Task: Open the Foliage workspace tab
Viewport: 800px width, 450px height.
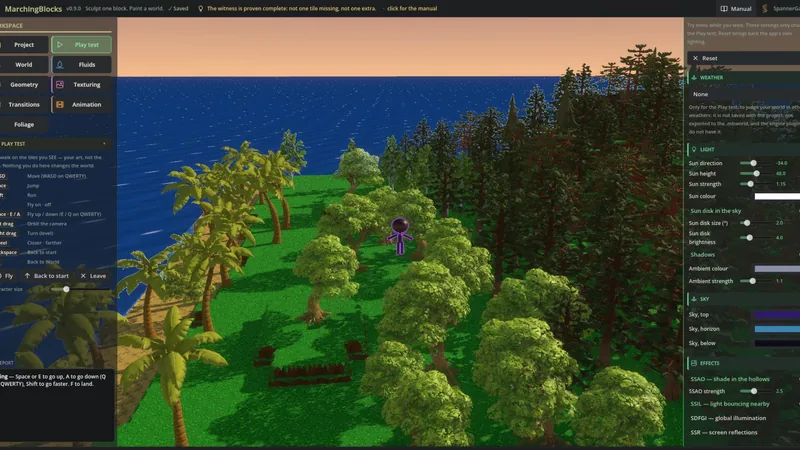Action: (x=23, y=124)
